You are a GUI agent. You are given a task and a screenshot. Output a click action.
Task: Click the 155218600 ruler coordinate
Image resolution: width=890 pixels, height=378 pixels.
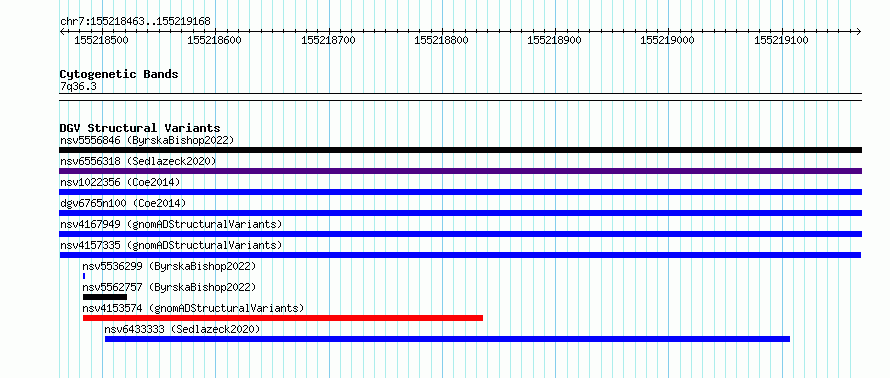[x=215, y=40]
